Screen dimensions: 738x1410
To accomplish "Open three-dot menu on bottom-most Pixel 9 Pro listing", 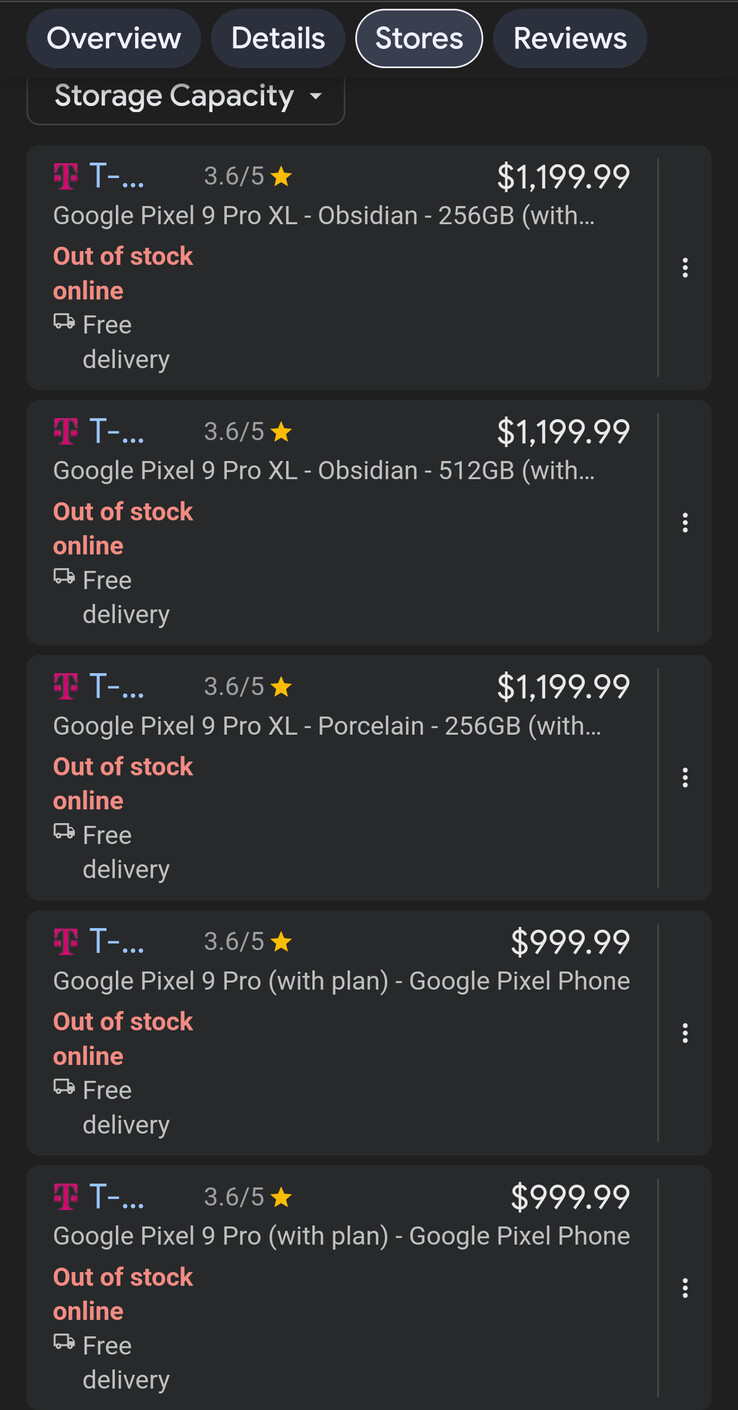I will pyautogui.click(x=685, y=1288).
